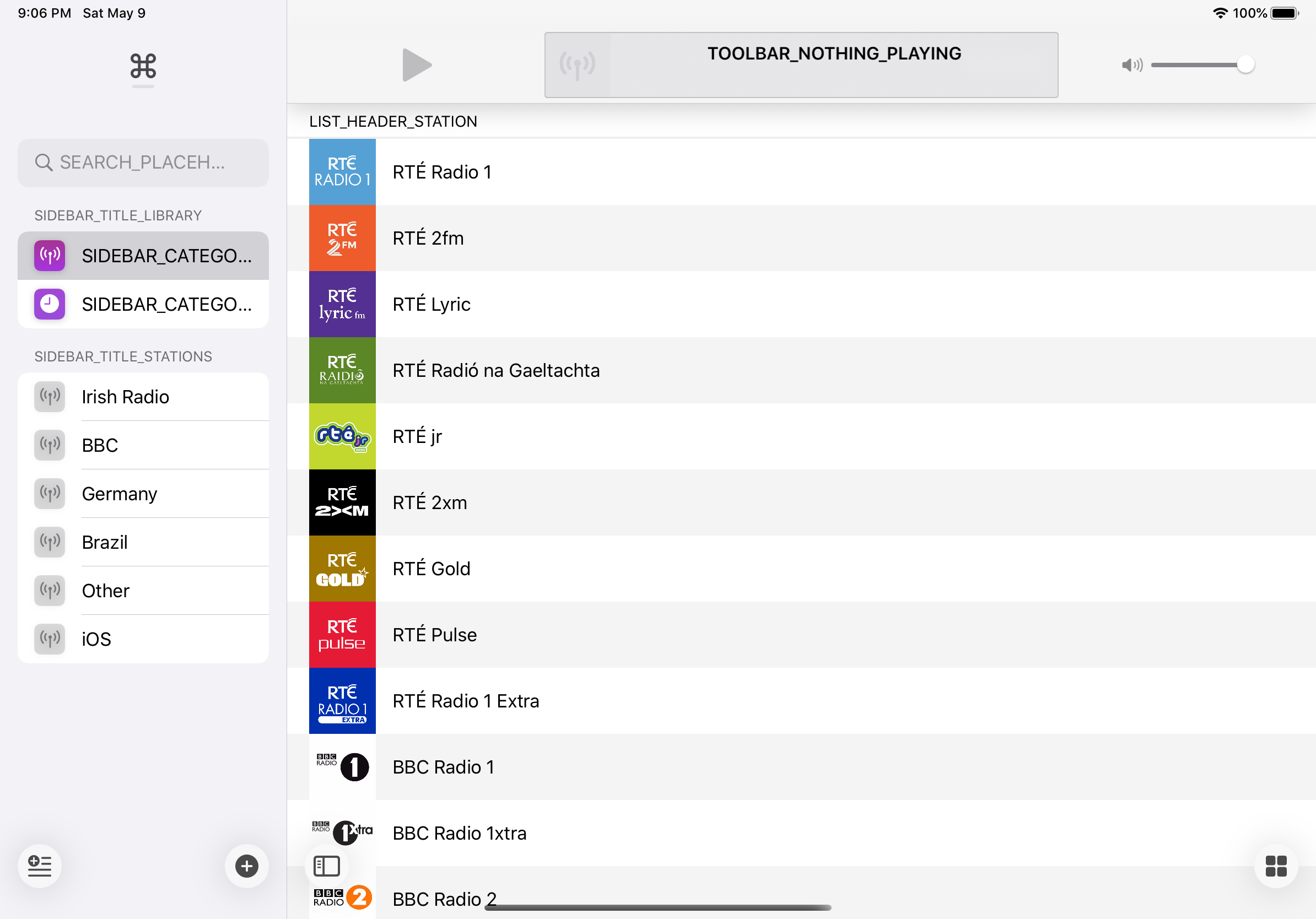The height and width of the screenshot is (919, 1316).
Task: Adjust the volume slider knob
Action: click(1245, 65)
